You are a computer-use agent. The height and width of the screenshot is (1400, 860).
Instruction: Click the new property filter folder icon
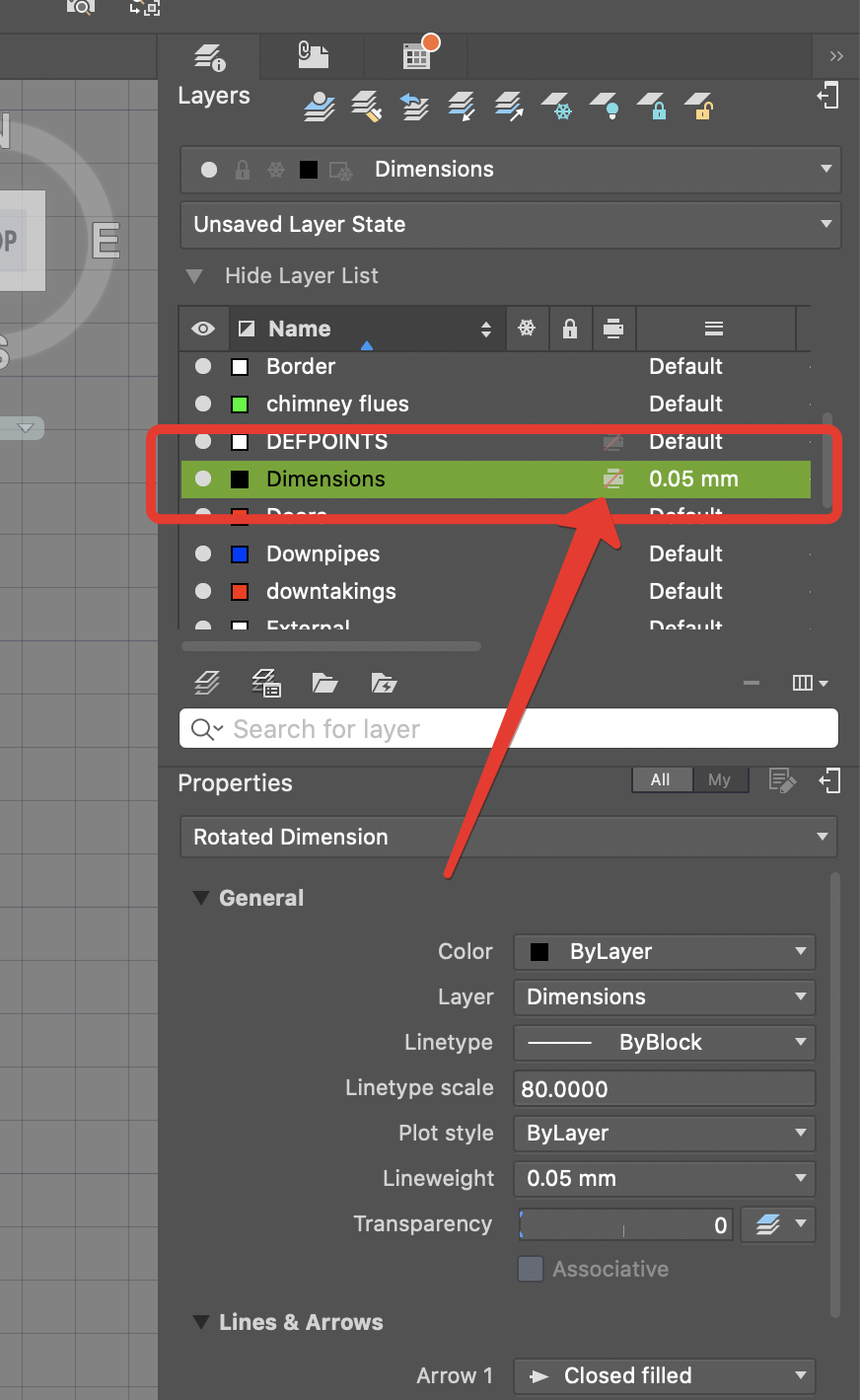[x=384, y=682]
